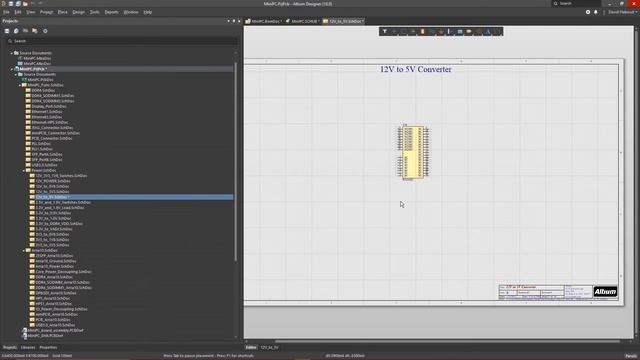Select the power port icon in active bar
Screen dimensions: 640x360
coord(441,31)
